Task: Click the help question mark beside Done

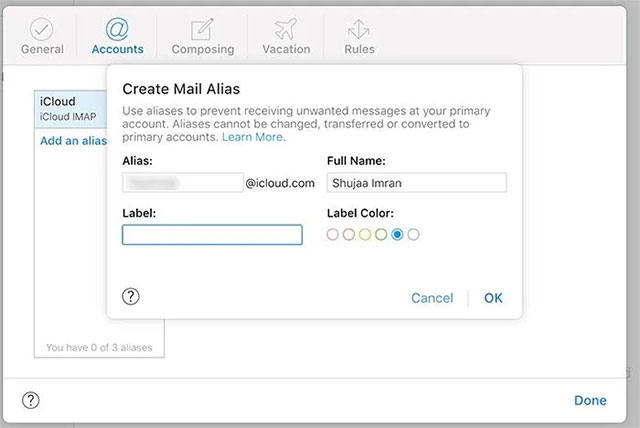Action: tap(31, 400)
